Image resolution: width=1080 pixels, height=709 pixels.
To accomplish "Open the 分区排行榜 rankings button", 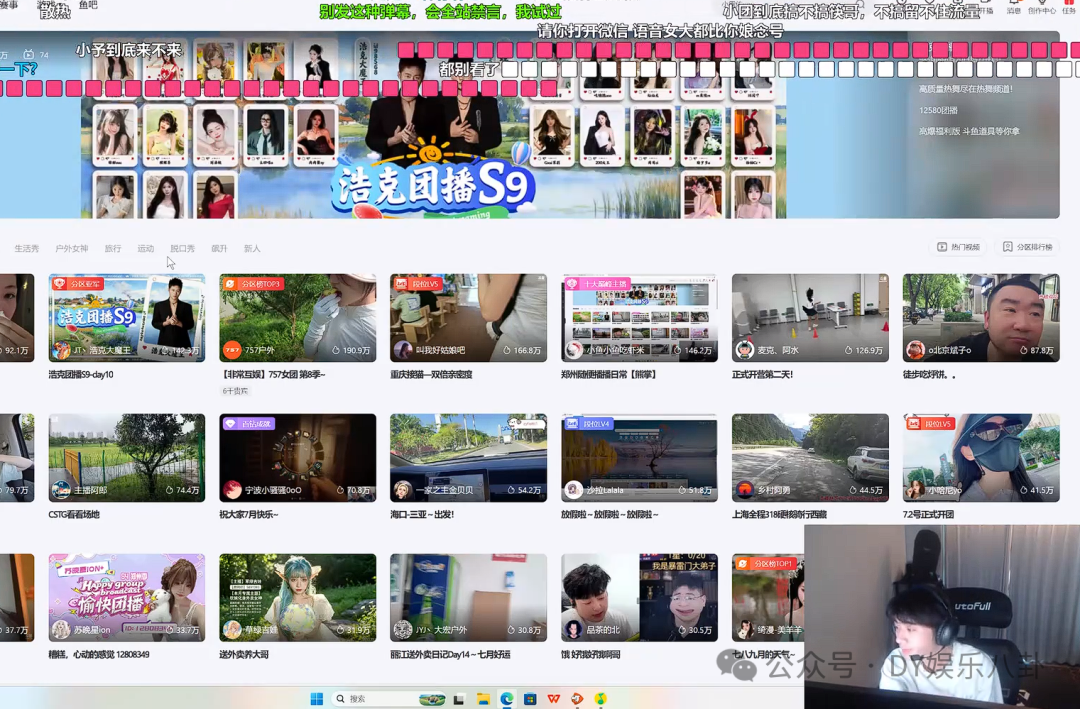I will tap(1028, 247).
